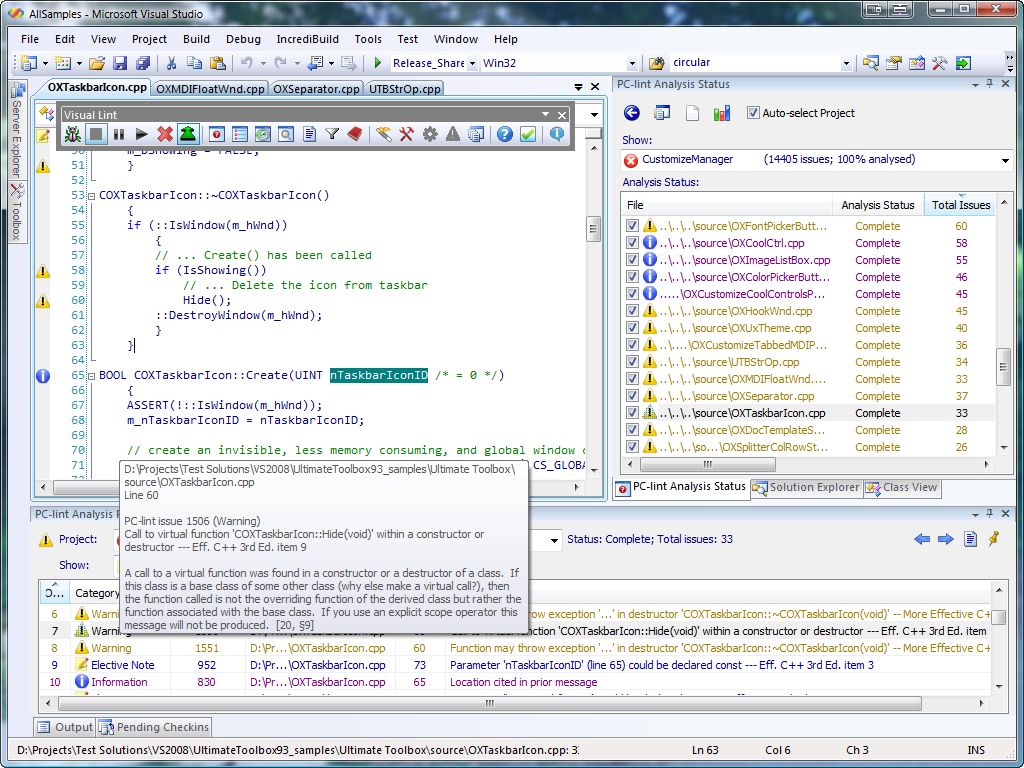
Task: Click the Save floppy disk icon
Action: coord(120,63)
